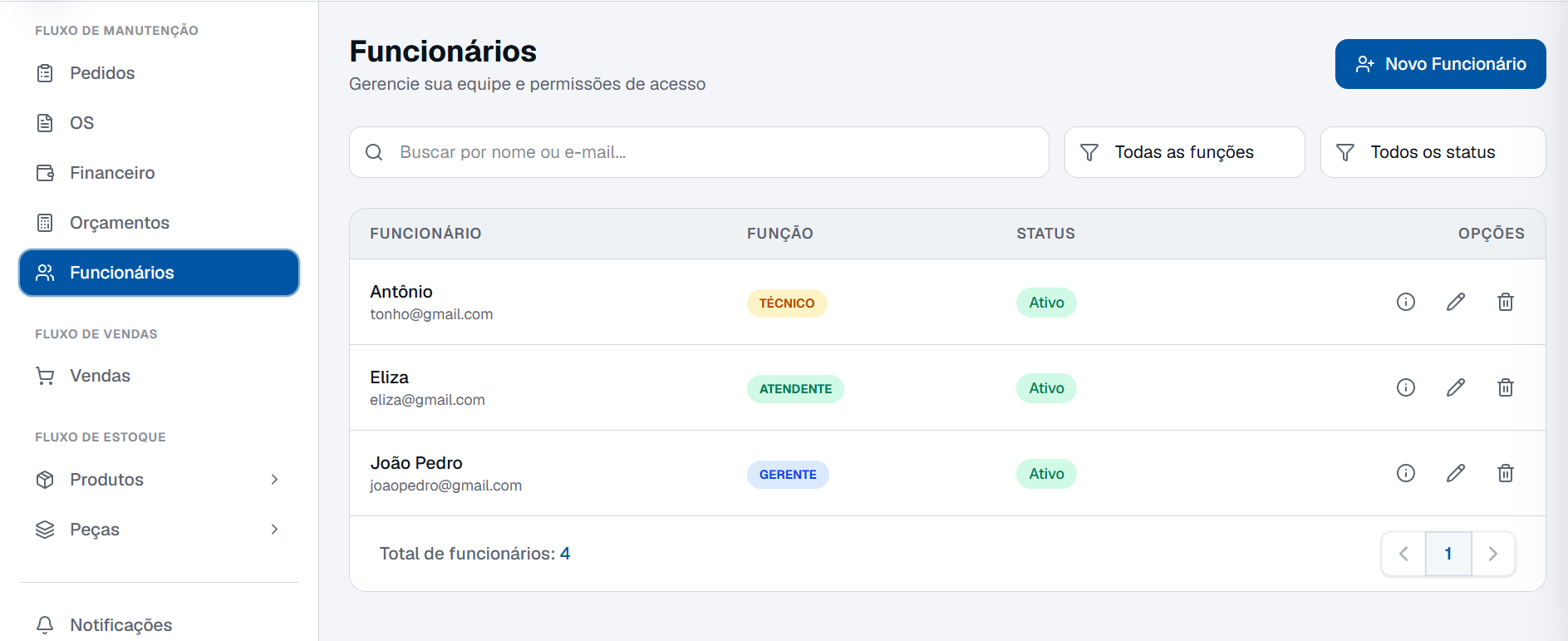This screenshot has height=641, width=1568.
Task: Click João Pedro's Ativo status badge
Action: tap(1046, 474)
